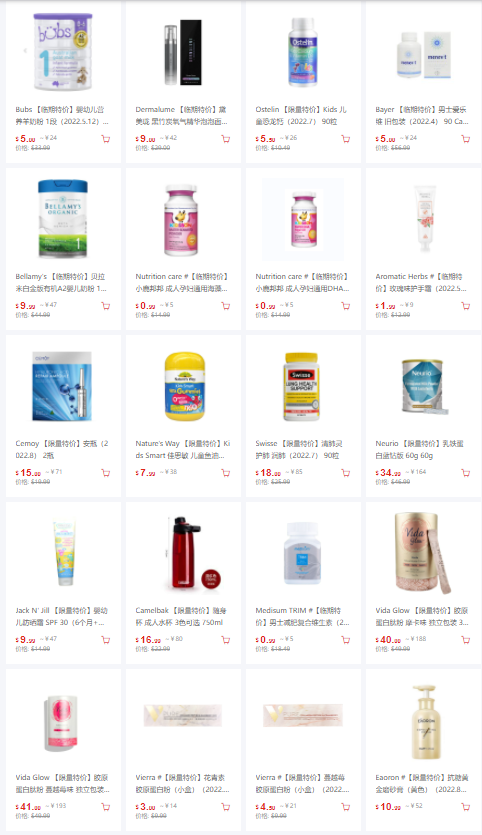Click cart icon for Swisse Lung Health

coord(346,473)
